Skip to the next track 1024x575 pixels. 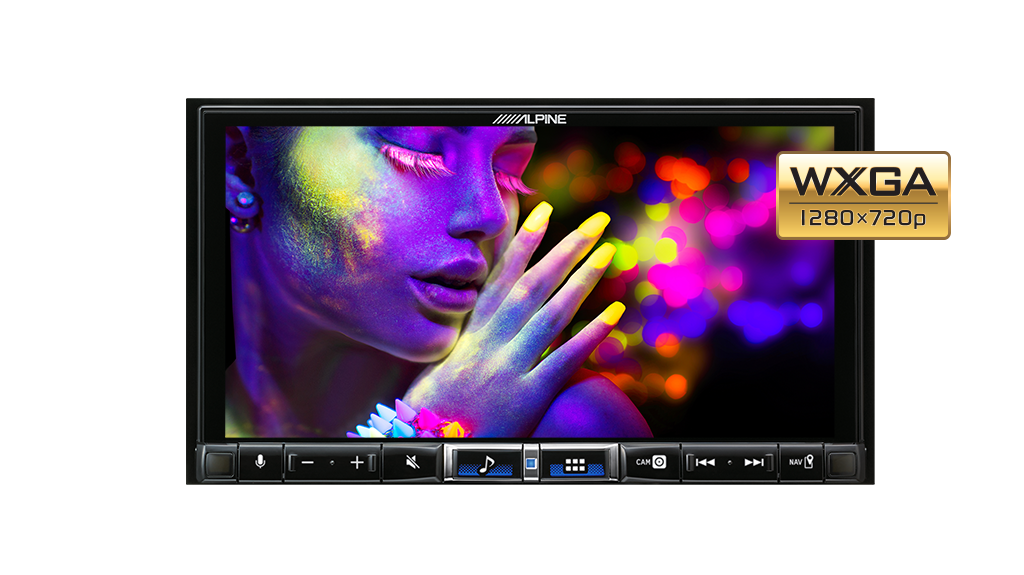pyautogui.click(x=754, y=462)
